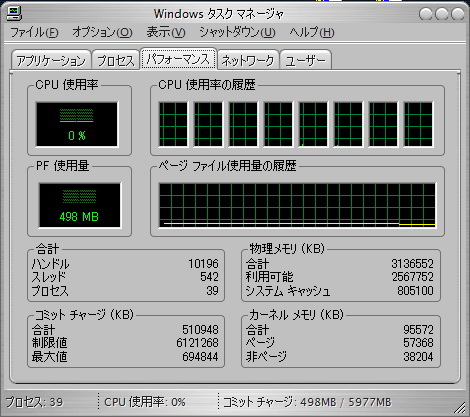470x417 pixels.
Task: Switch to the ネットワーク tab
Action: pyautogui.click(x=248, y=60)
